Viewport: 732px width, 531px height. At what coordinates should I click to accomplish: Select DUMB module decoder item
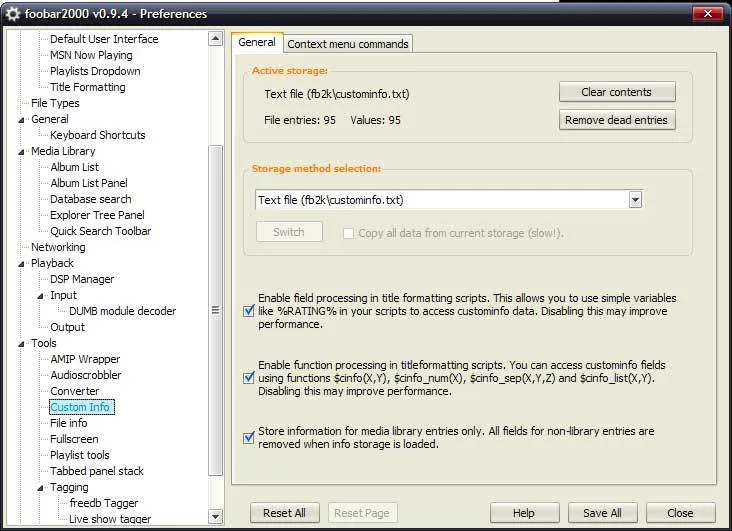[x=122, y=311]
